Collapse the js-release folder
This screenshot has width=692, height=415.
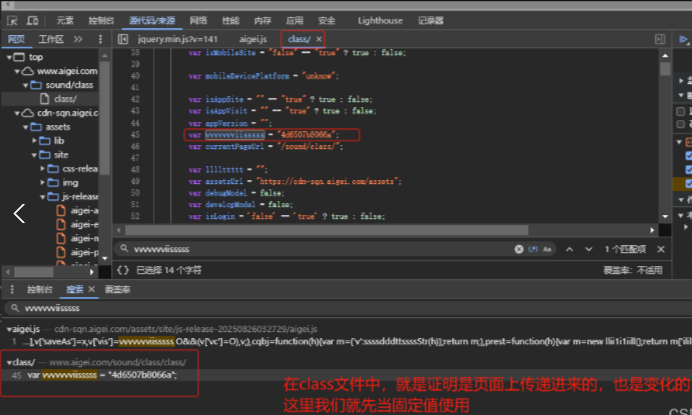coord(42,197)
